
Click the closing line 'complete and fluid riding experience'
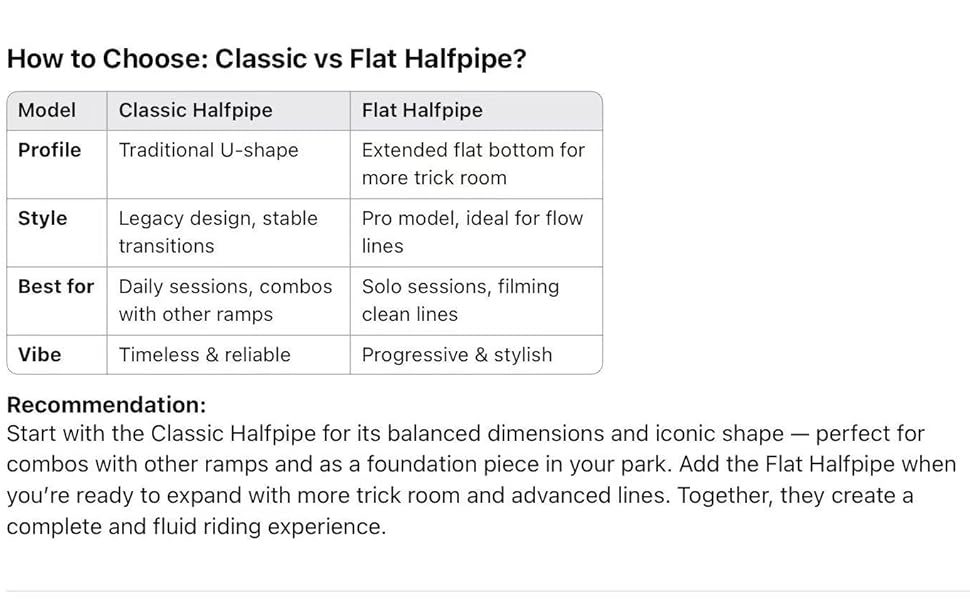[x=196, y=527]
